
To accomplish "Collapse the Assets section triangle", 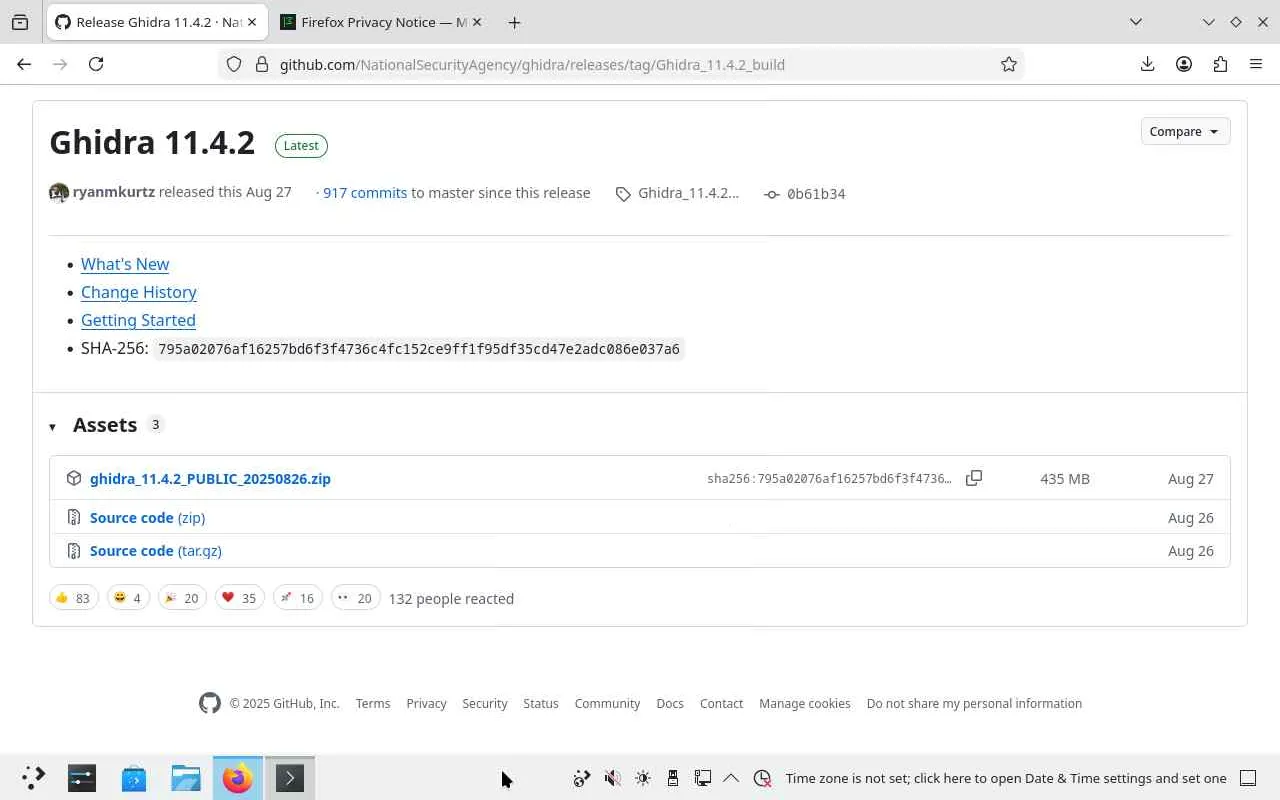I will (x=53, y=426).
